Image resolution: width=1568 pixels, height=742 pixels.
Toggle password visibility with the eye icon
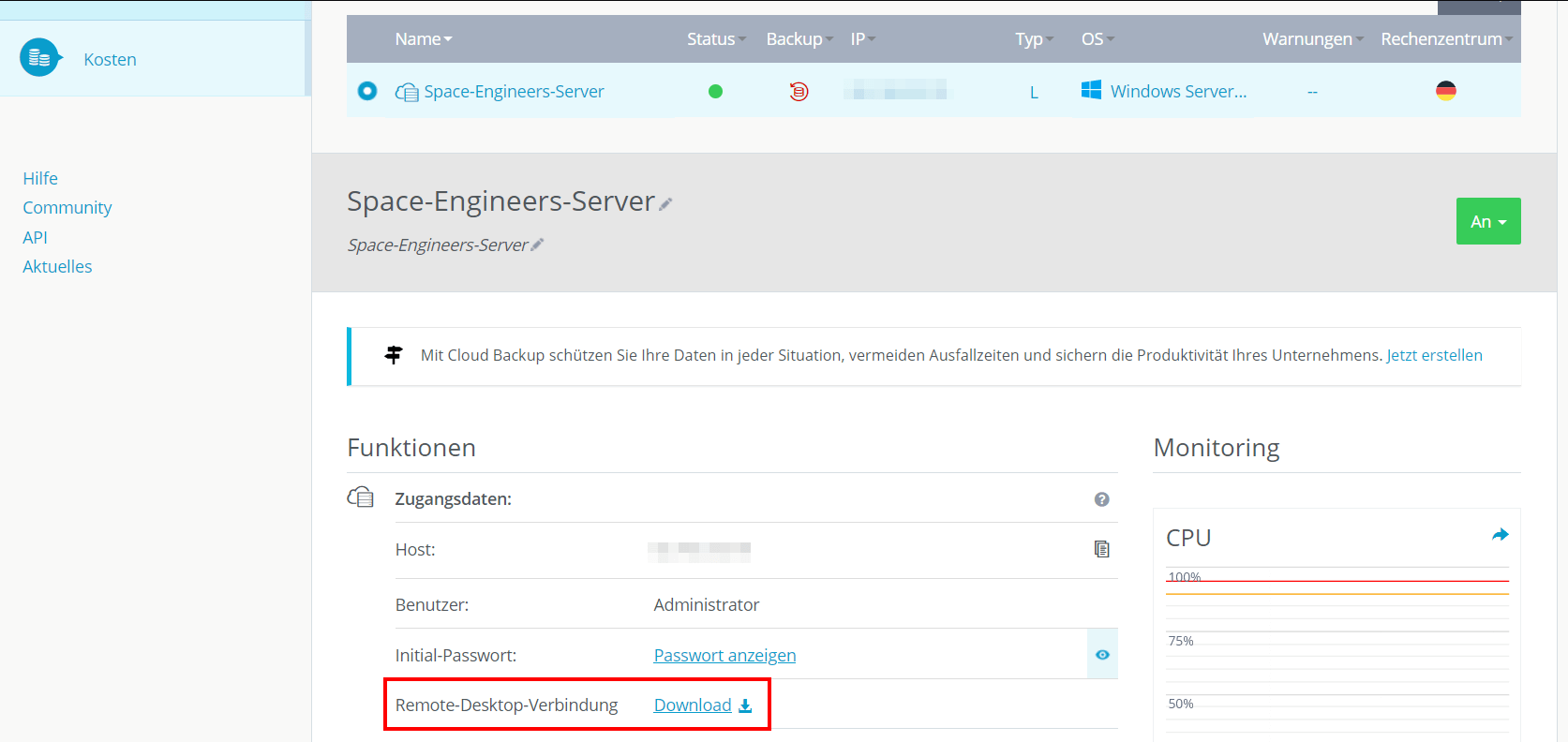(1102, 655)
